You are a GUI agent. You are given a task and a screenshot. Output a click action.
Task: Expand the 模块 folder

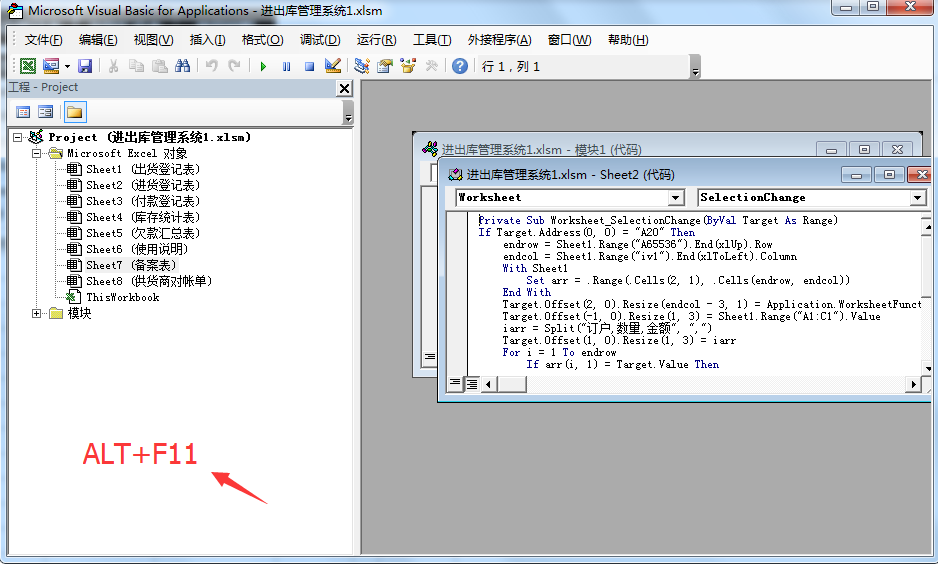coord(36,313)
